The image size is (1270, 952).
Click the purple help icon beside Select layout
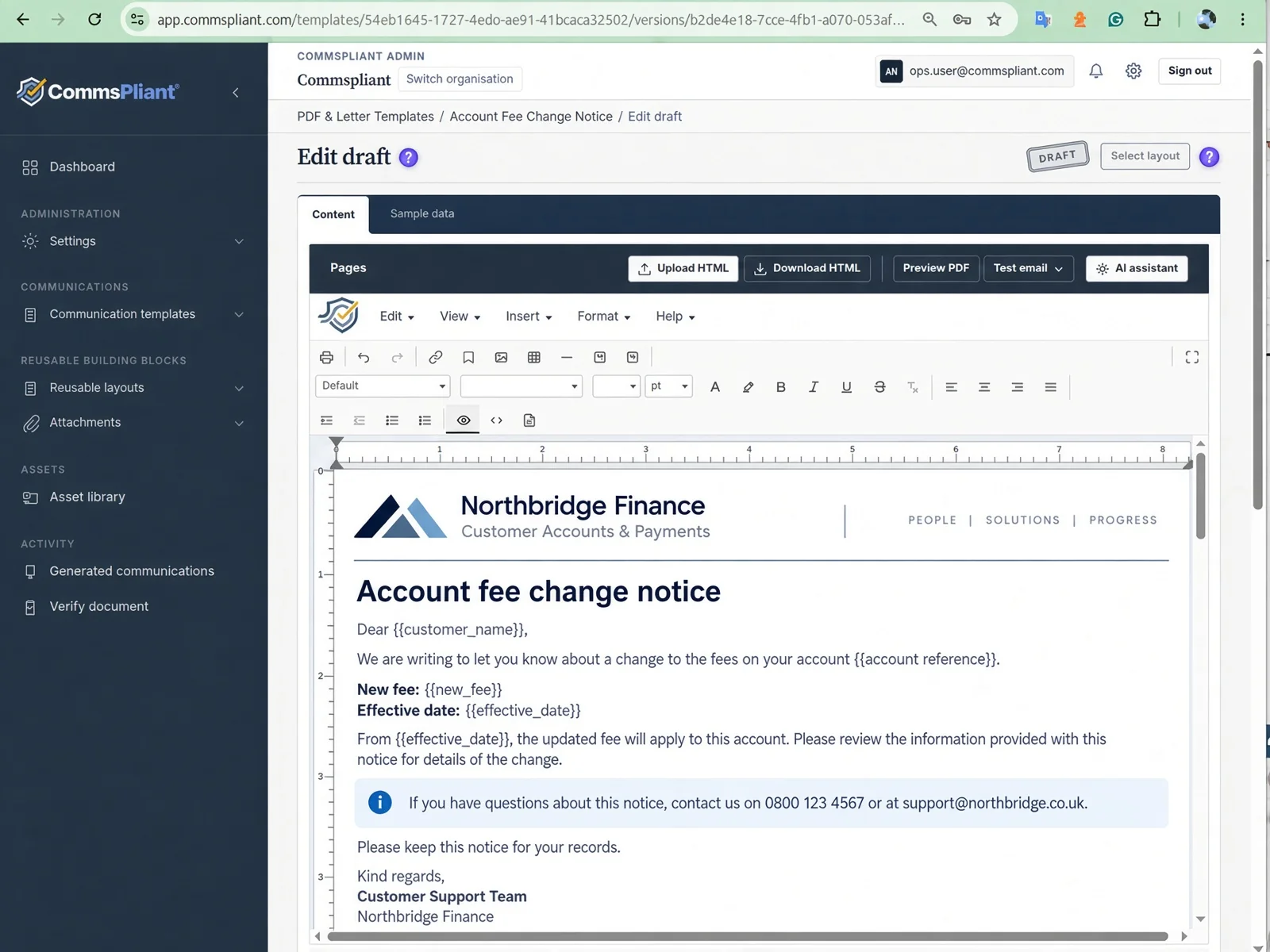point(1209,157)
